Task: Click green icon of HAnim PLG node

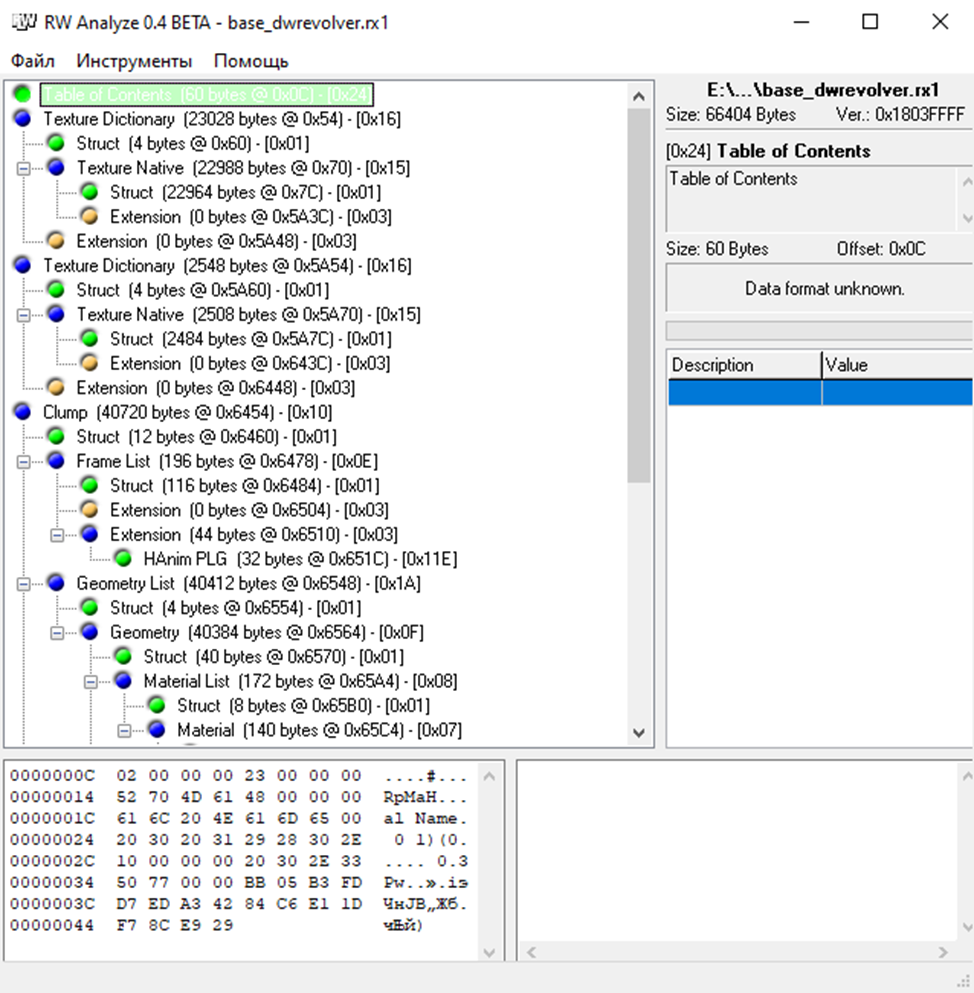Action: coord(123,559)
